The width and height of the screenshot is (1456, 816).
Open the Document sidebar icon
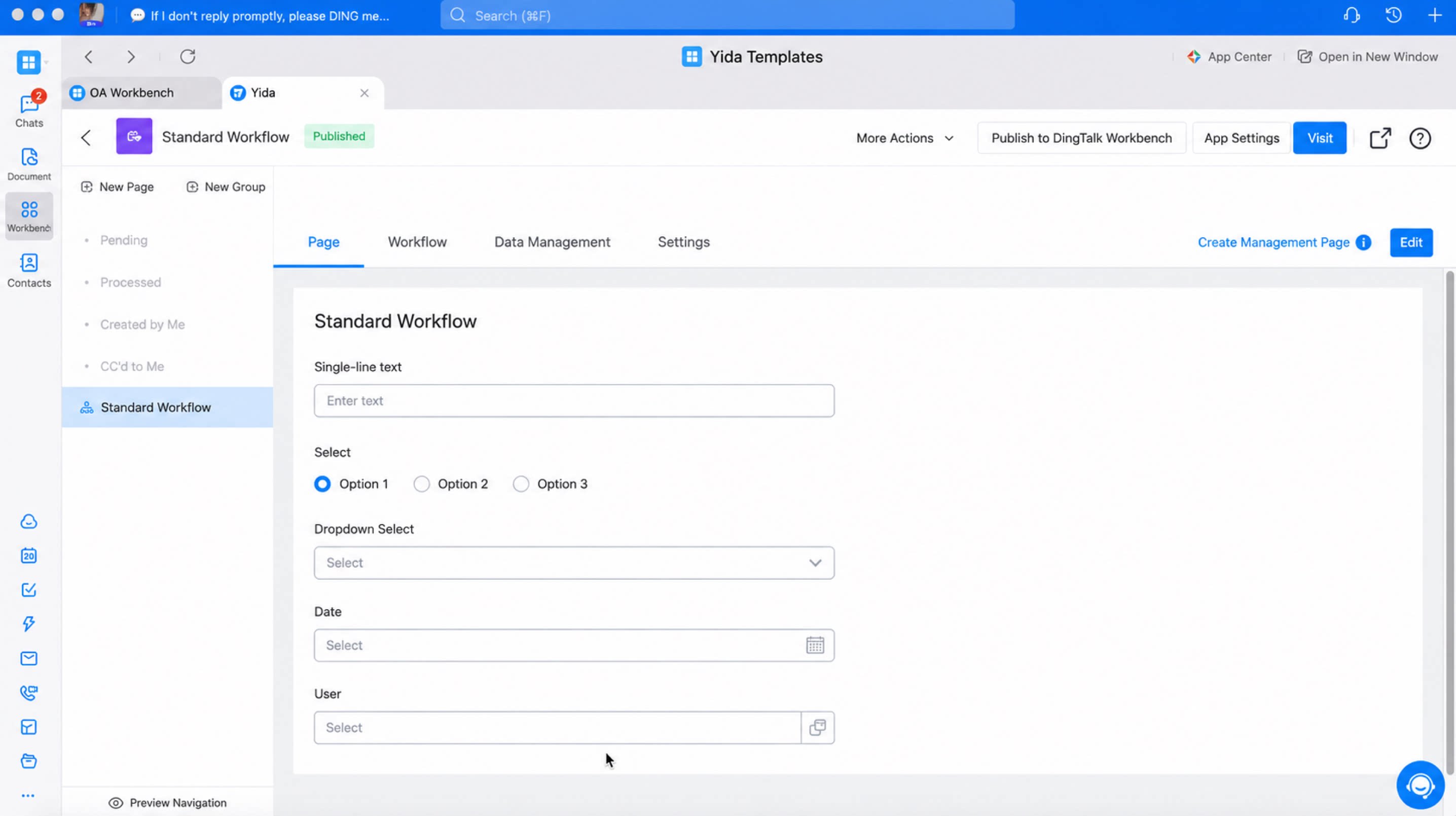pos(29,164)
